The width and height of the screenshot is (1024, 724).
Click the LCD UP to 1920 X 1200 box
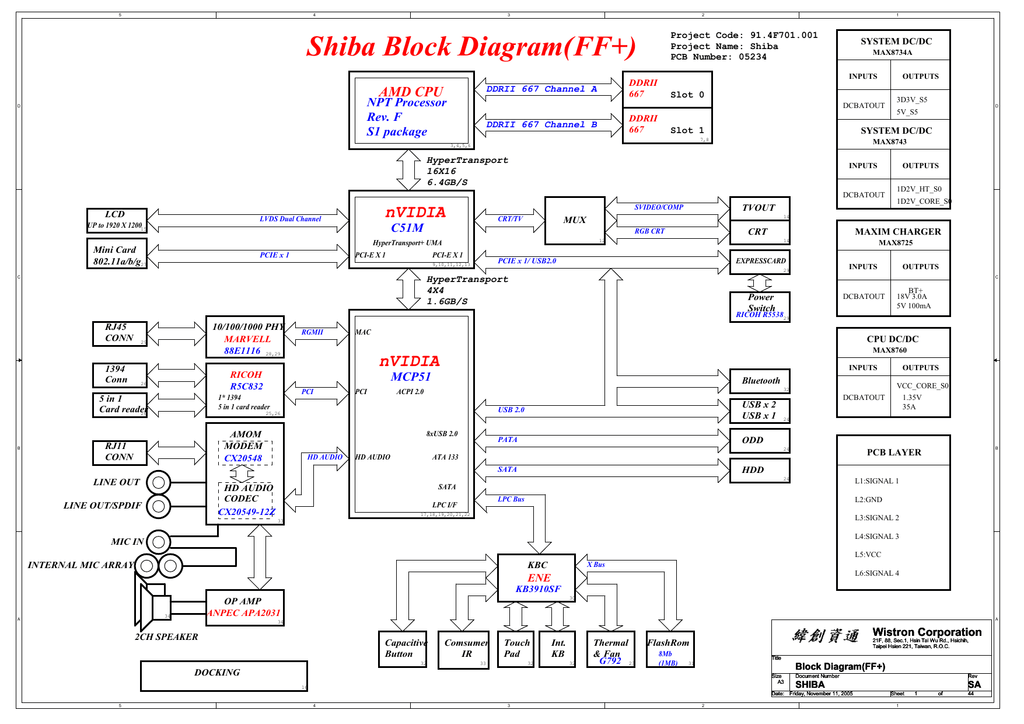(117, 221)
